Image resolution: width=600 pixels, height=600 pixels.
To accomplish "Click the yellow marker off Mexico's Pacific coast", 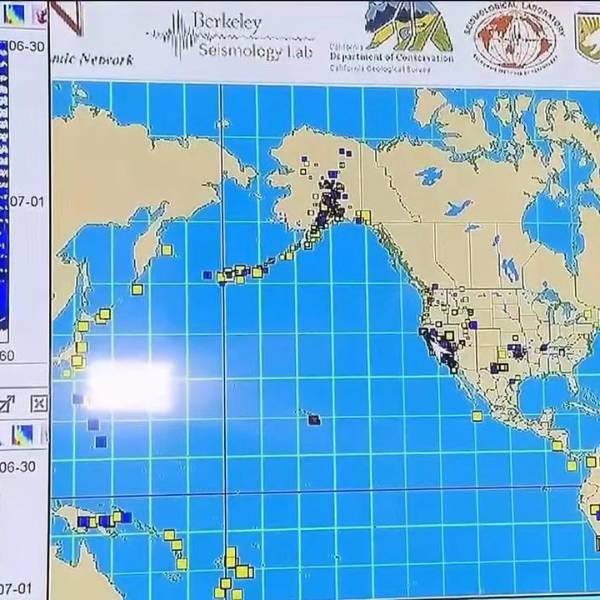I will pos(477,415).
